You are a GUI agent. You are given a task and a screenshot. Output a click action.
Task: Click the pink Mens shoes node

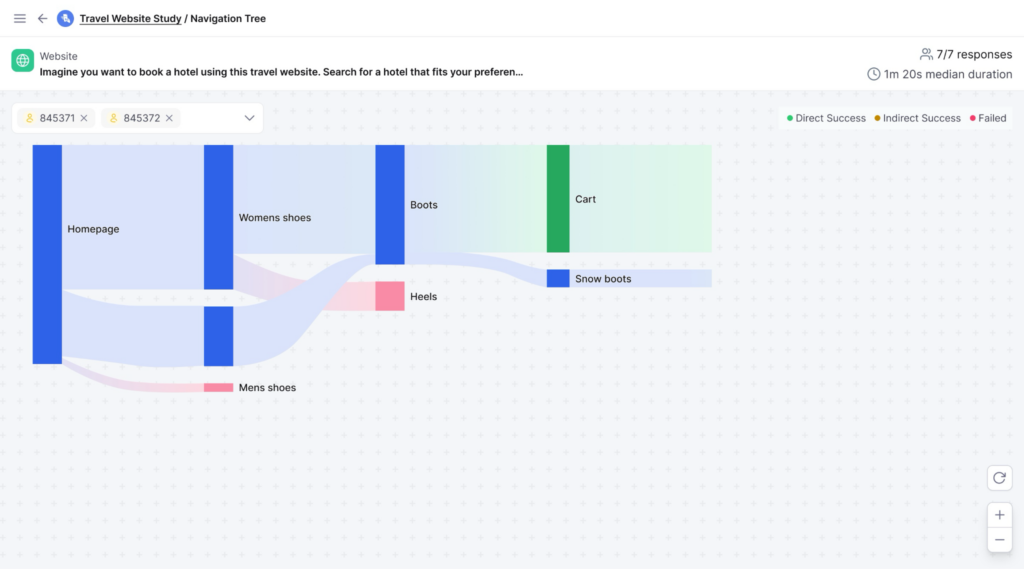point(218,387)
